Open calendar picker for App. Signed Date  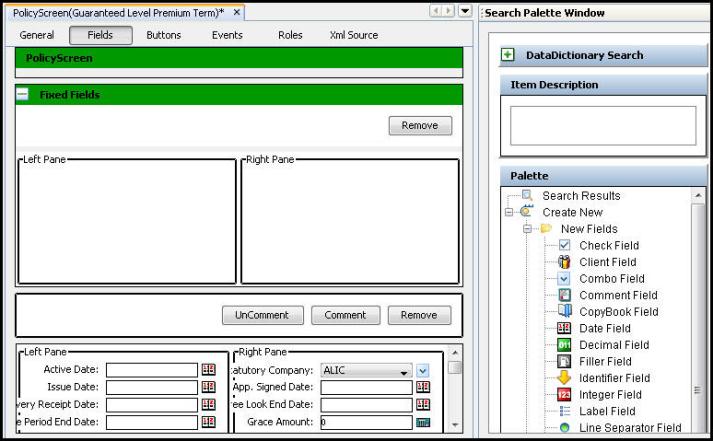coord(423,387)
